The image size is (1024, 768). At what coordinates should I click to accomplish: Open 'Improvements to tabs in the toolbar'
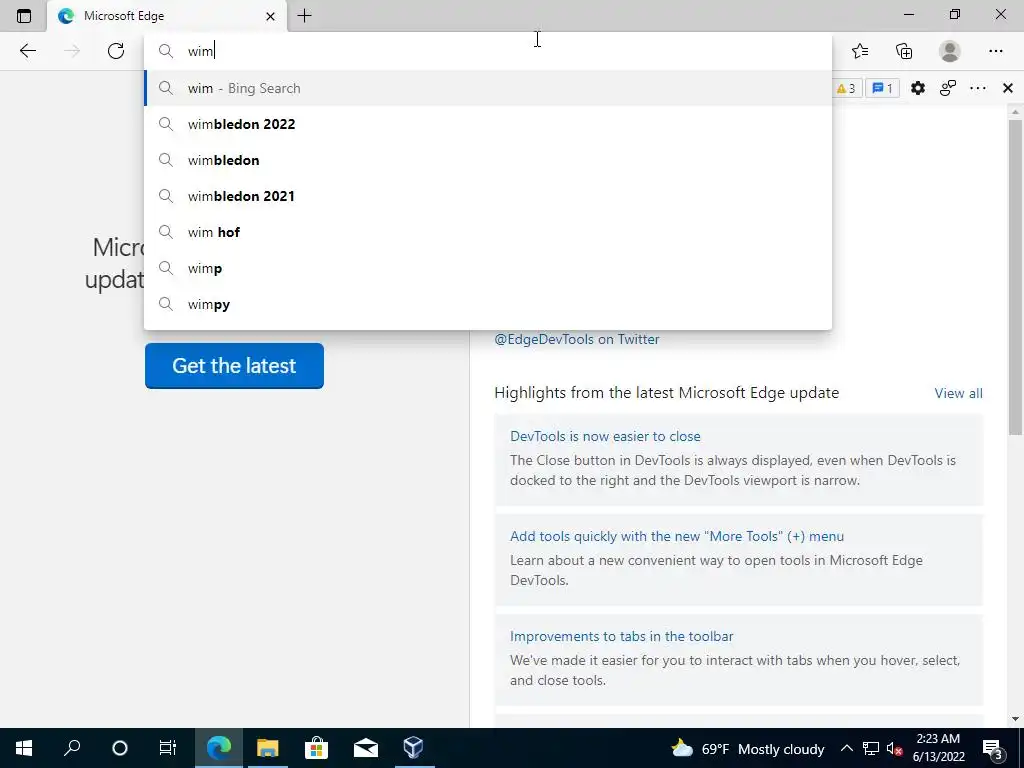pyautogui.click(x=621, y=636)
